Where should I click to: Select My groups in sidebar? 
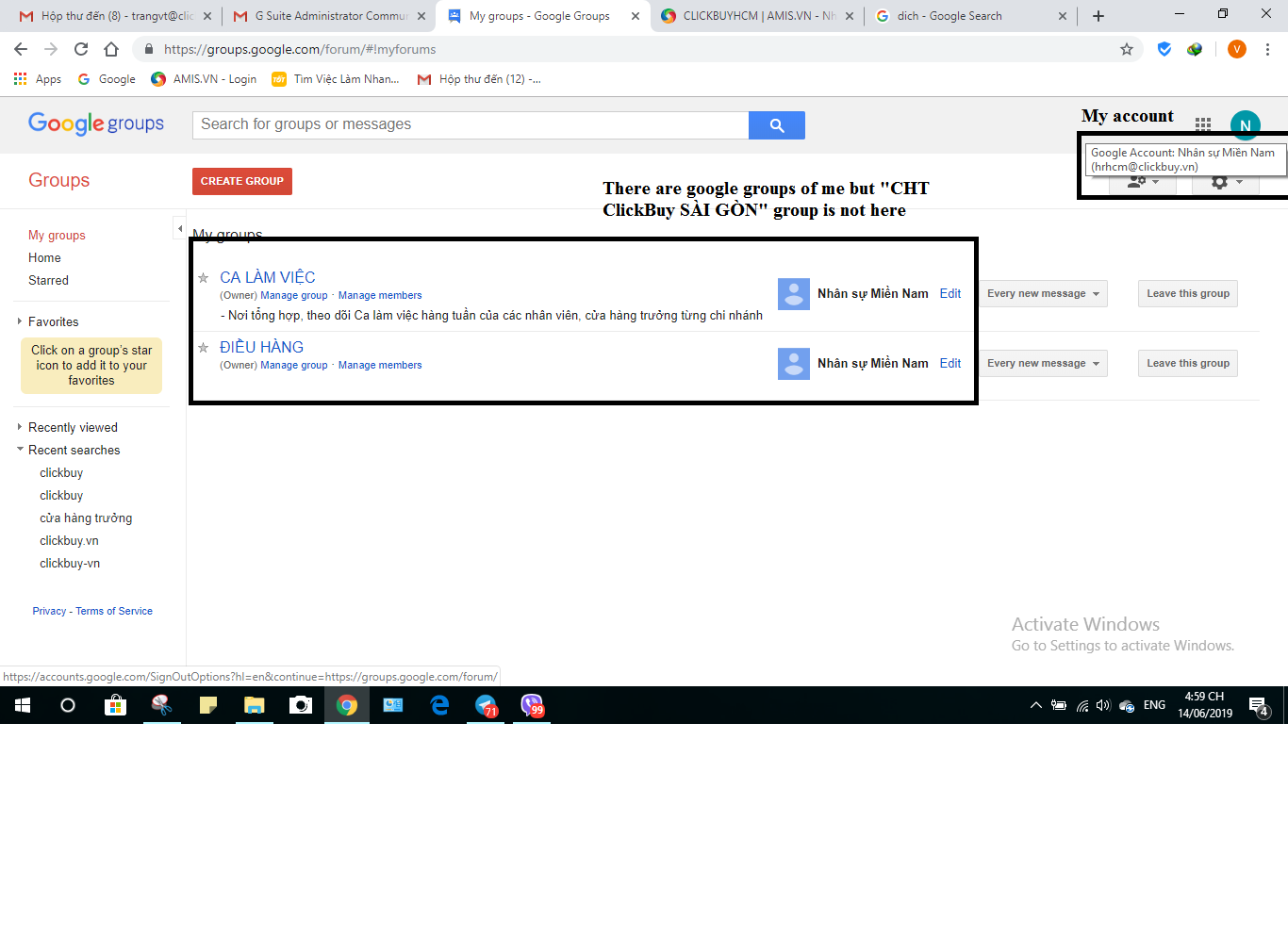(x=57, y=236)
